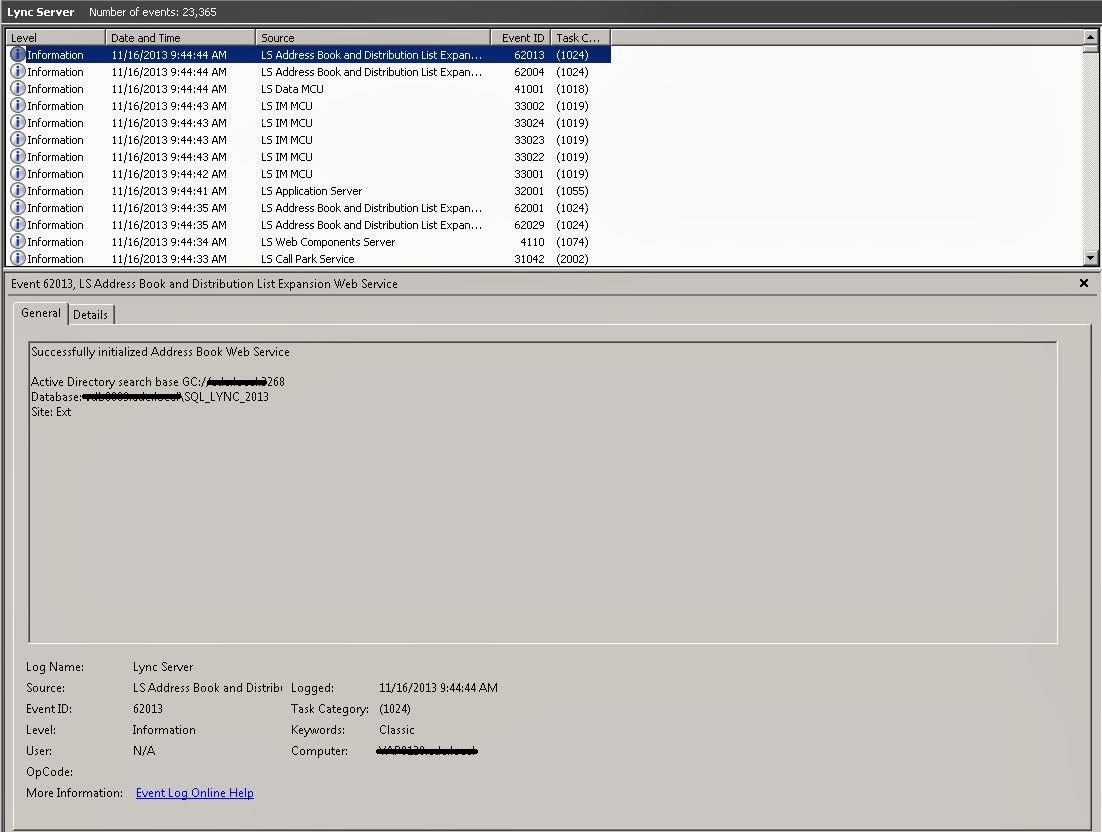Viewport: 1102px width, 832px height.
Task: Click information icon of event 62004 row
Action: [x=18, y=71]
